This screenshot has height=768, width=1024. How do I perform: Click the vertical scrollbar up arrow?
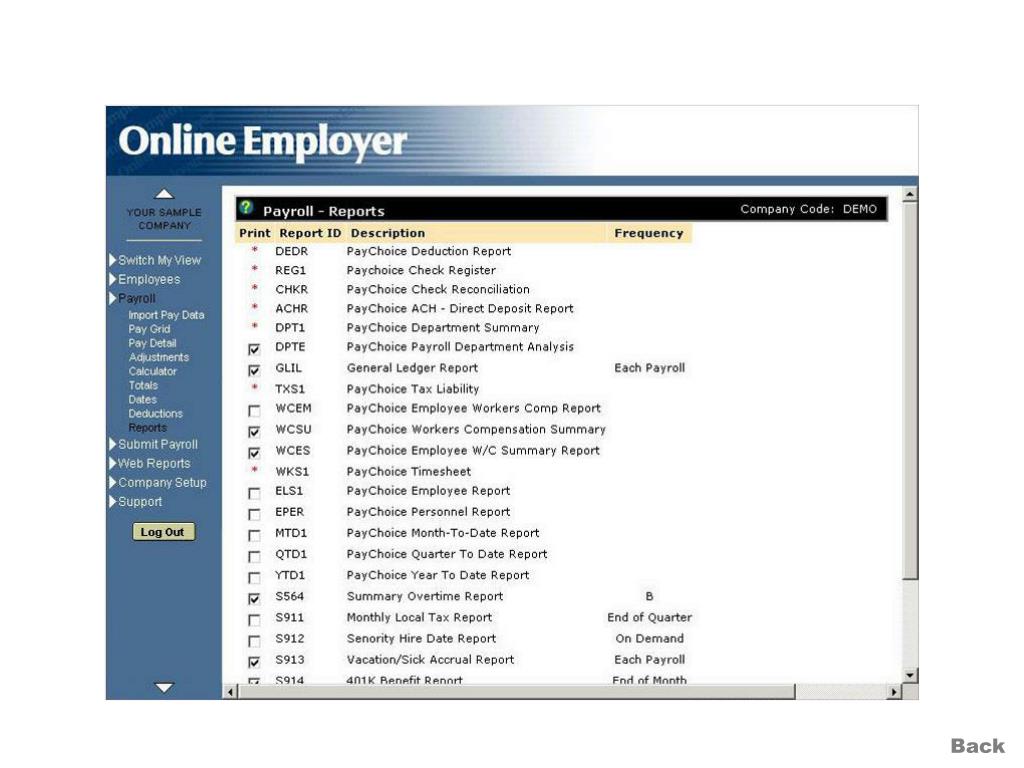click(910, 195)
